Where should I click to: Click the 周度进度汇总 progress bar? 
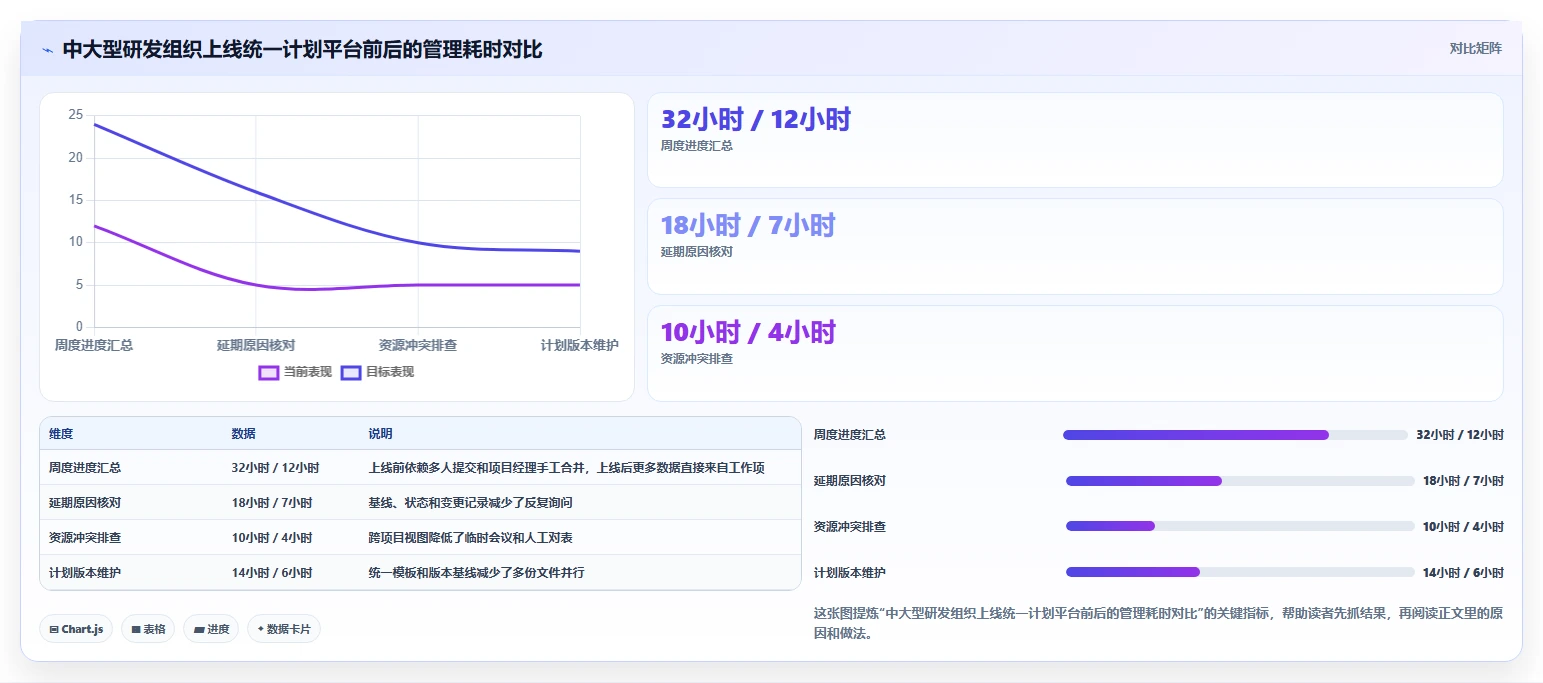pyautogui.click(x=1235, y=435)
